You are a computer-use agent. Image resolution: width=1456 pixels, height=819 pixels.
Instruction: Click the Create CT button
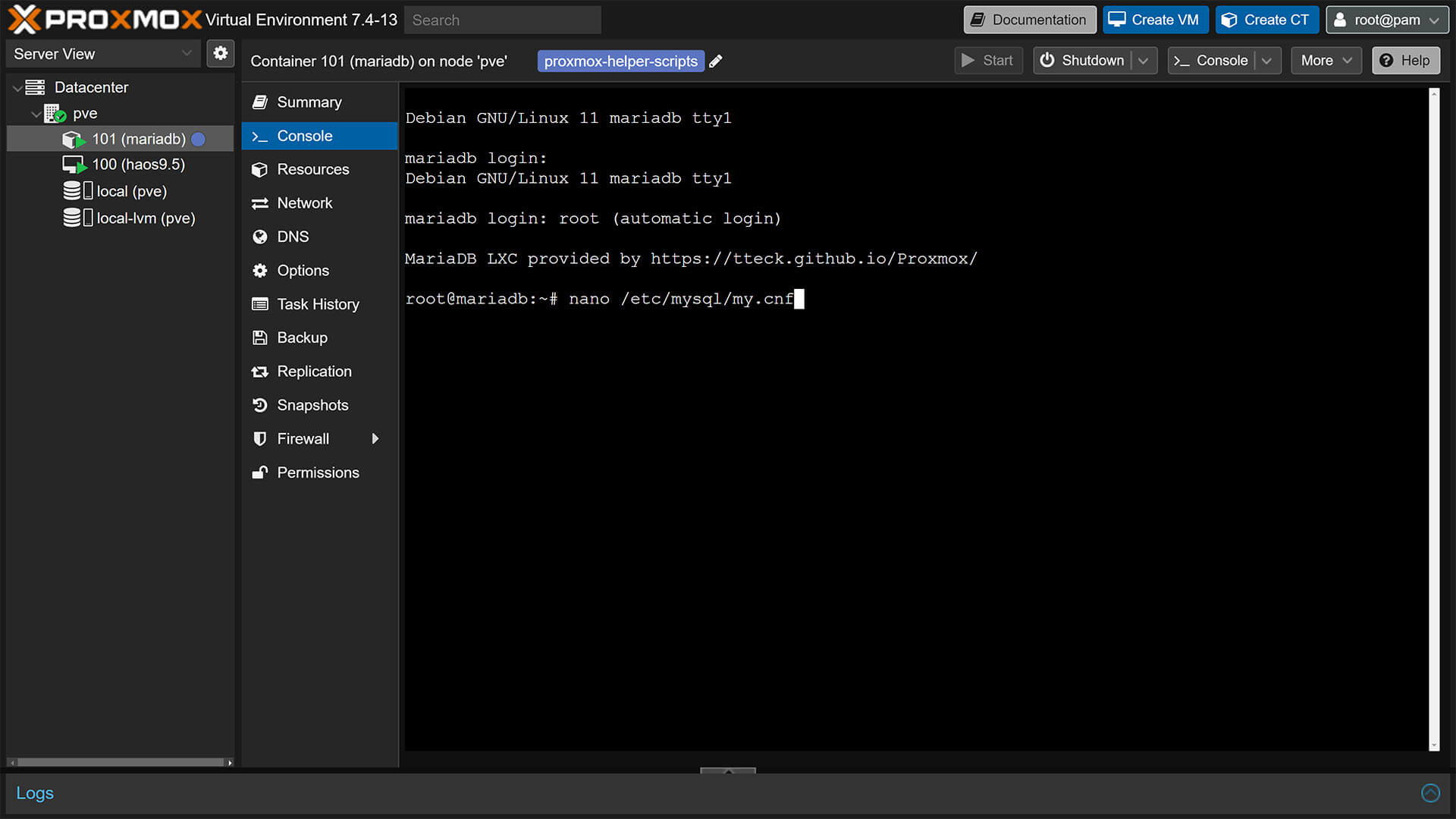[1266, 20]
